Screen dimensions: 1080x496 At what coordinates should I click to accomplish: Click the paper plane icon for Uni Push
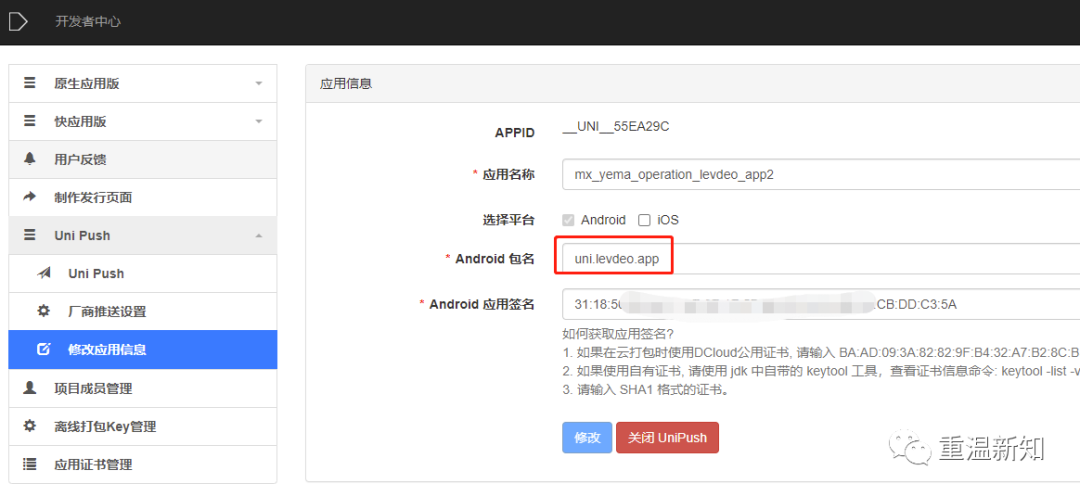[44, 273]
